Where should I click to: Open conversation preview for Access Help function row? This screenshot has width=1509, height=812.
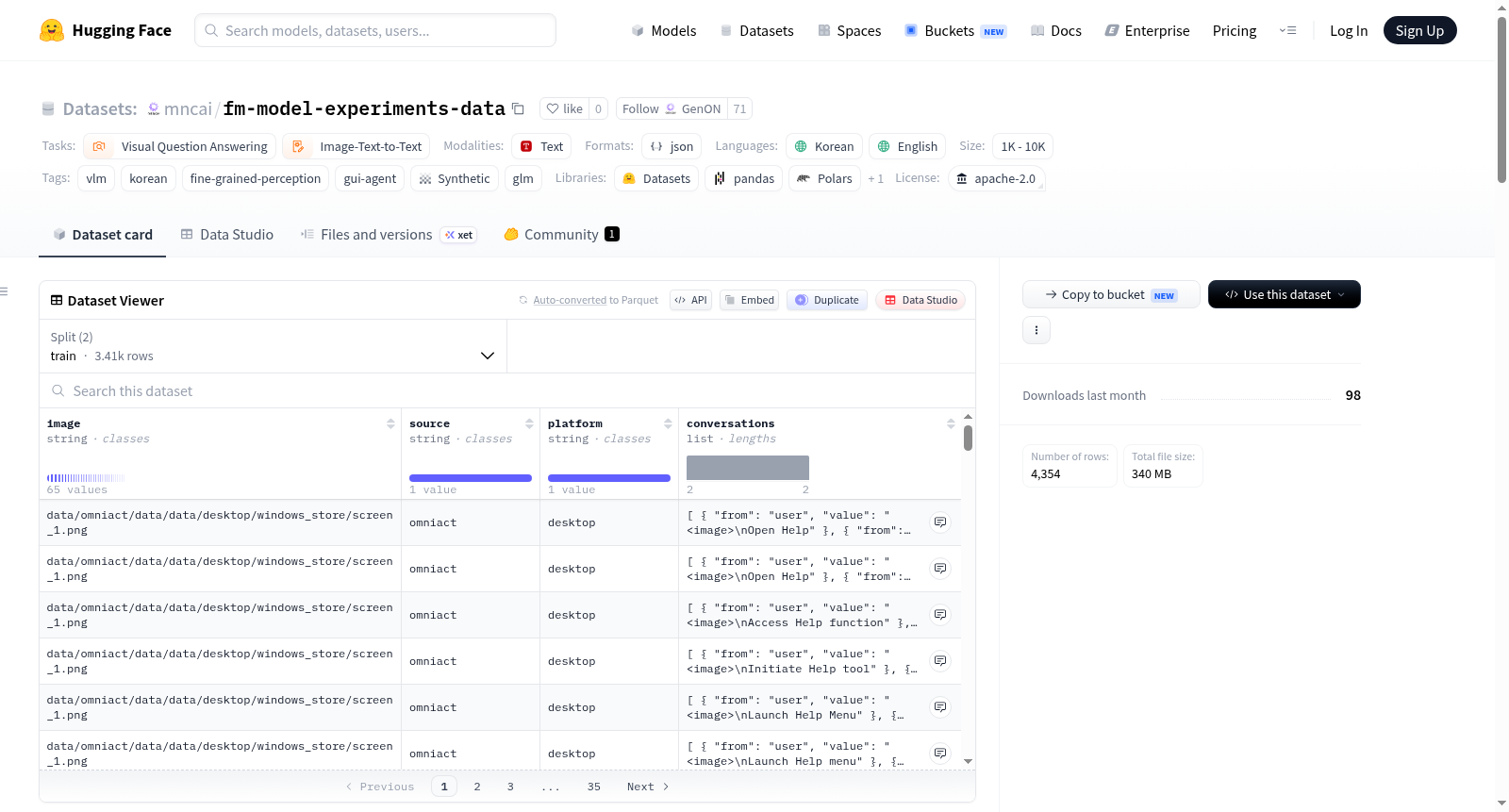point(940,615)
